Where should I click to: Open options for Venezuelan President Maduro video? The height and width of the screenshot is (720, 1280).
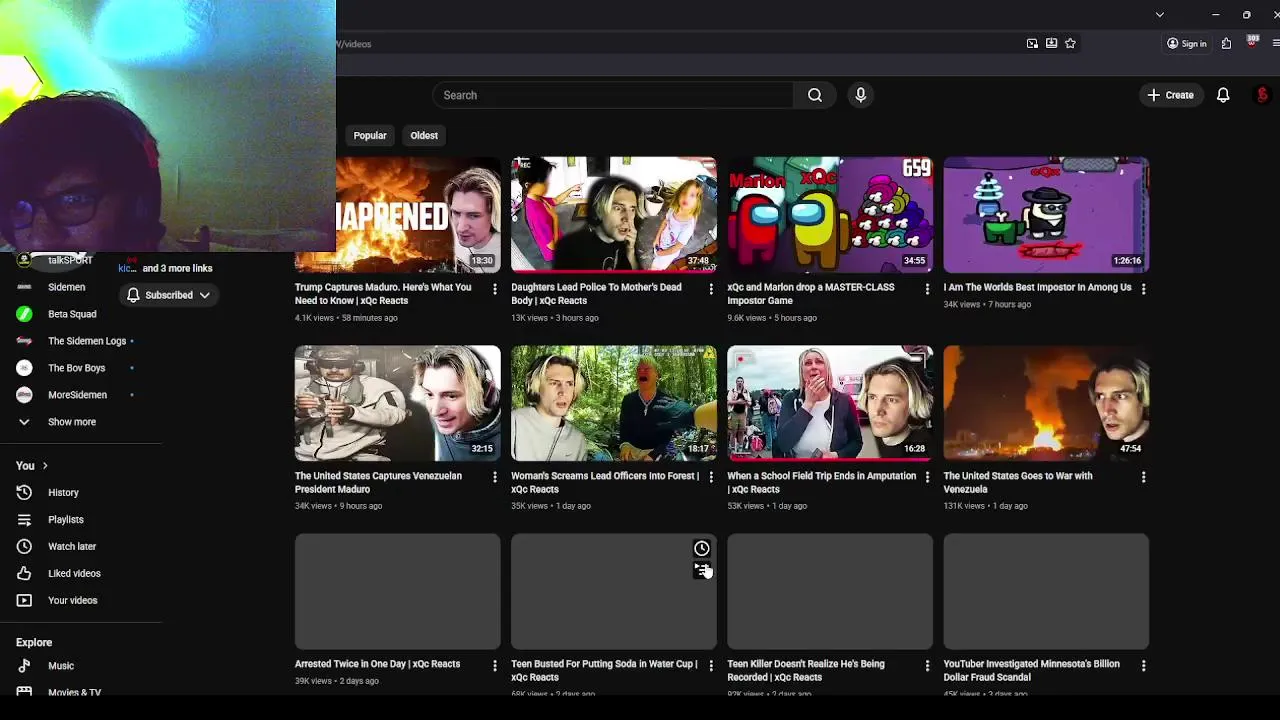coord(494,478)
